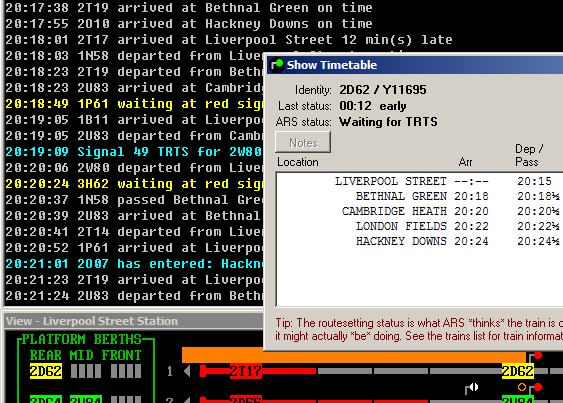The image size is (563, 403).
Task: Select the empty front berth for platform 1
Action: 126,371
